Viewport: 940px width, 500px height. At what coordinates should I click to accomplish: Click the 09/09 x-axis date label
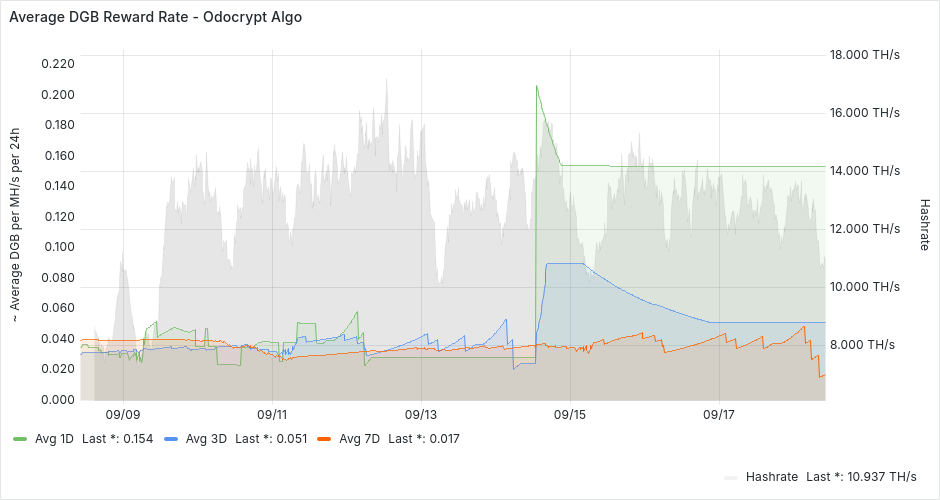(x=123, y=415)
